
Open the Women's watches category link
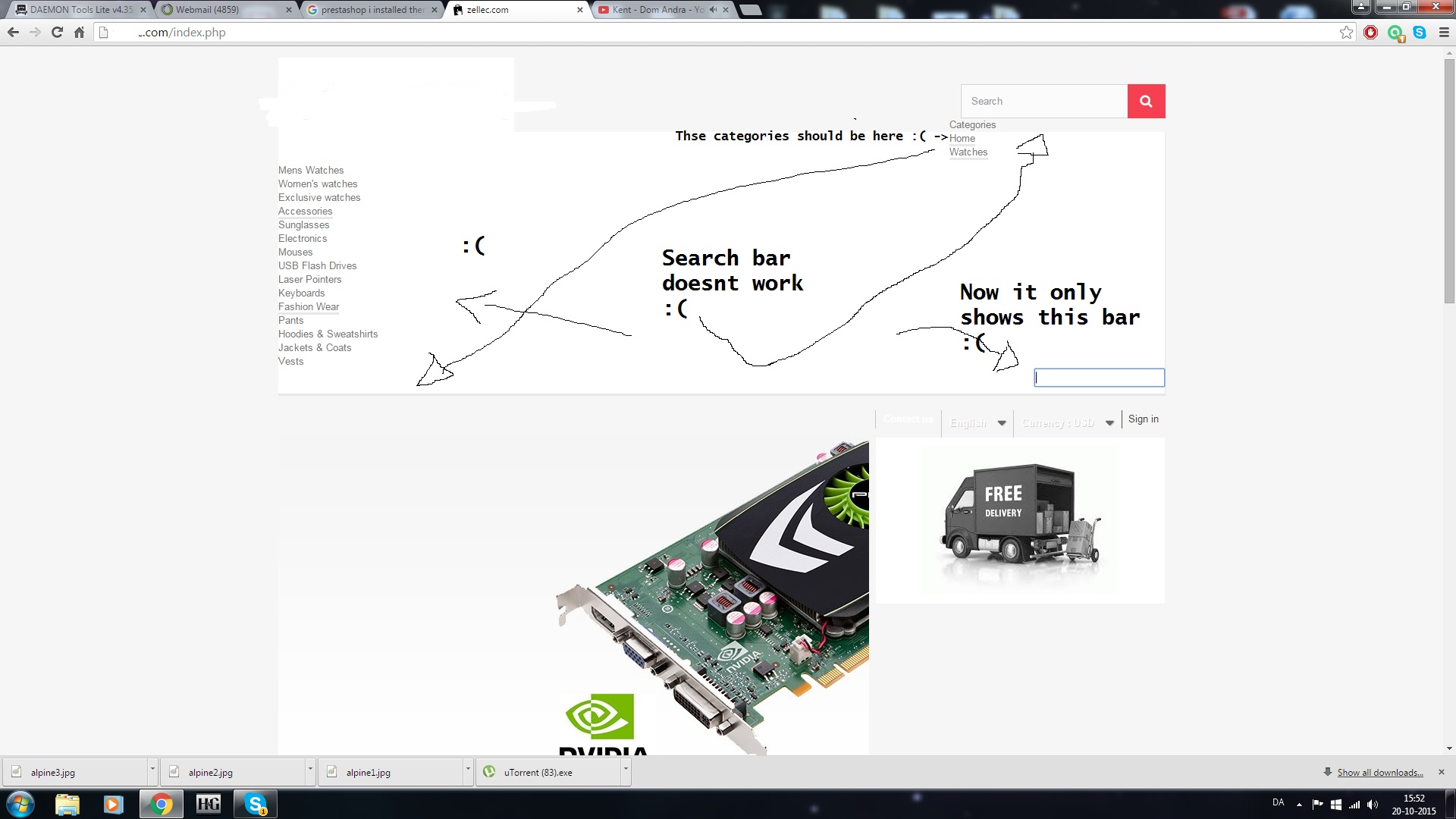coord(318,184)
